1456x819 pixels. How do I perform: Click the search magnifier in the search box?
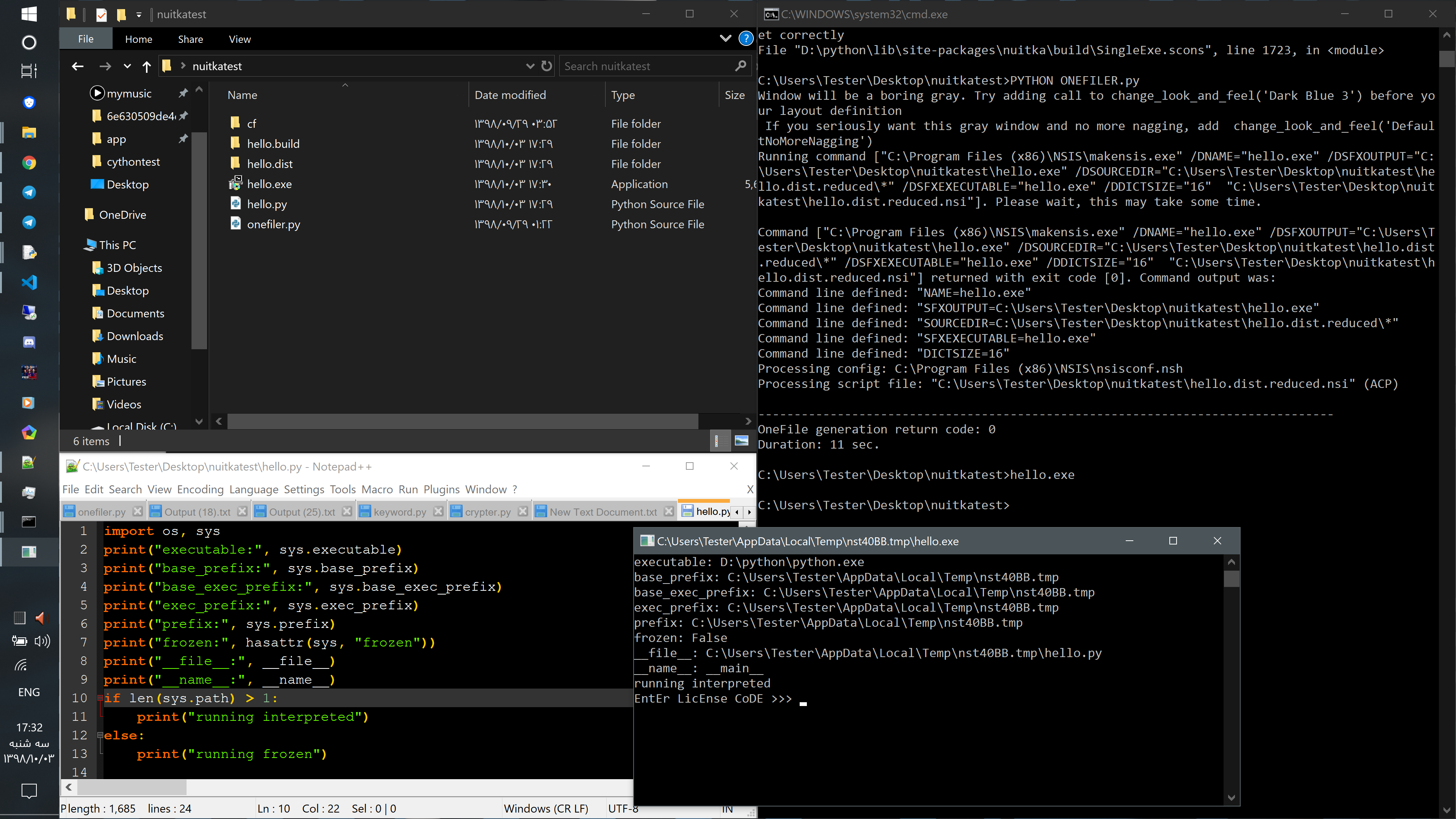741,66
